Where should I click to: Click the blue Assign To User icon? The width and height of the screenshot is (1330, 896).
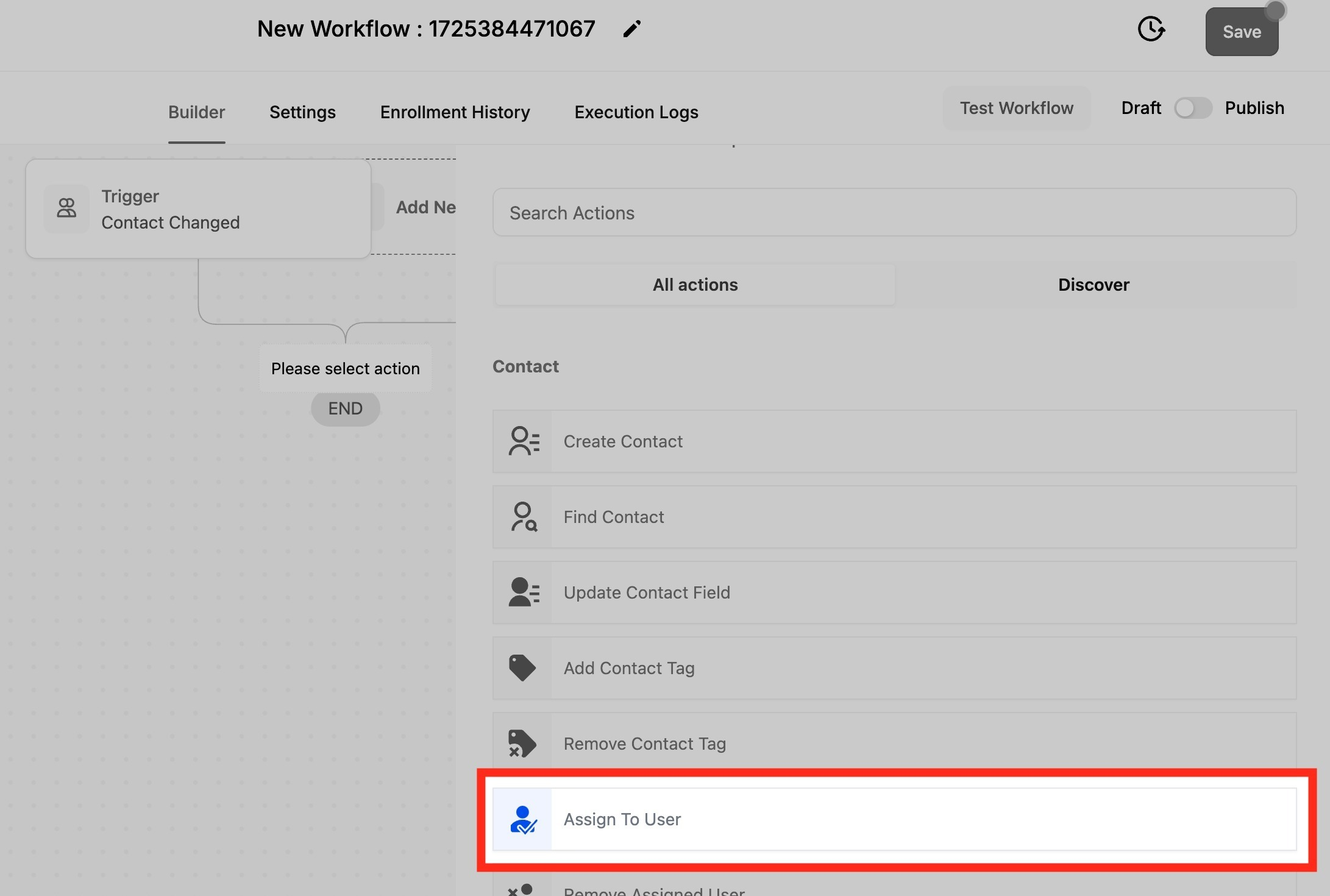click(523, 819)
